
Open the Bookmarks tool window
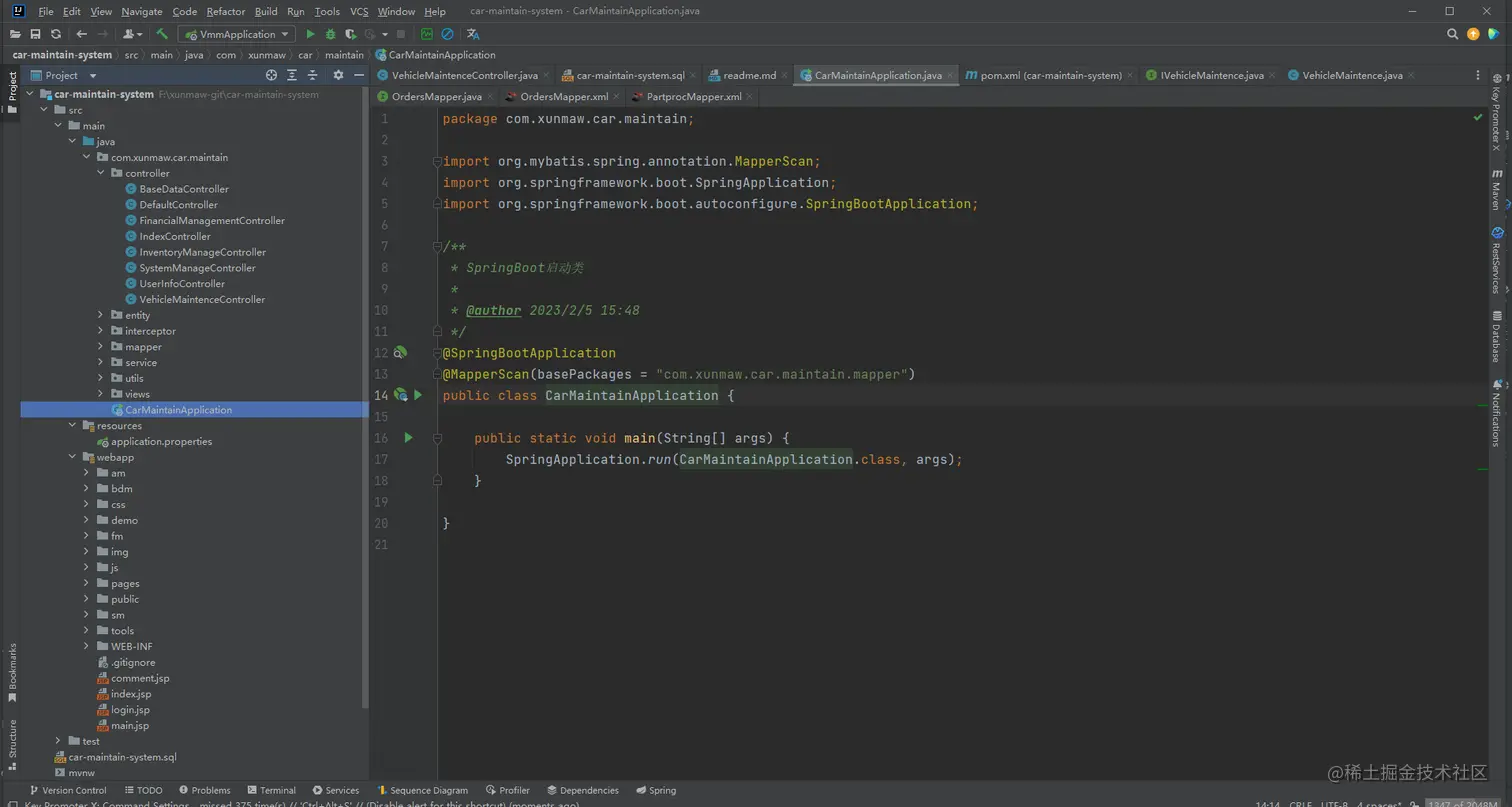click(x=13, y=672)
